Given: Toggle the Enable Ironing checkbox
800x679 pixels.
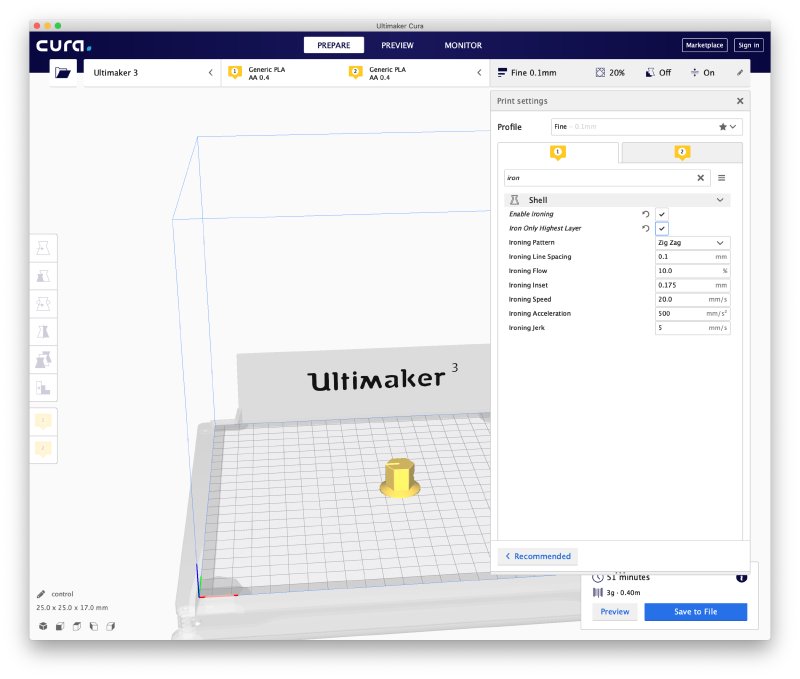Looking at the screenshot, I should [x=662, y=214].
